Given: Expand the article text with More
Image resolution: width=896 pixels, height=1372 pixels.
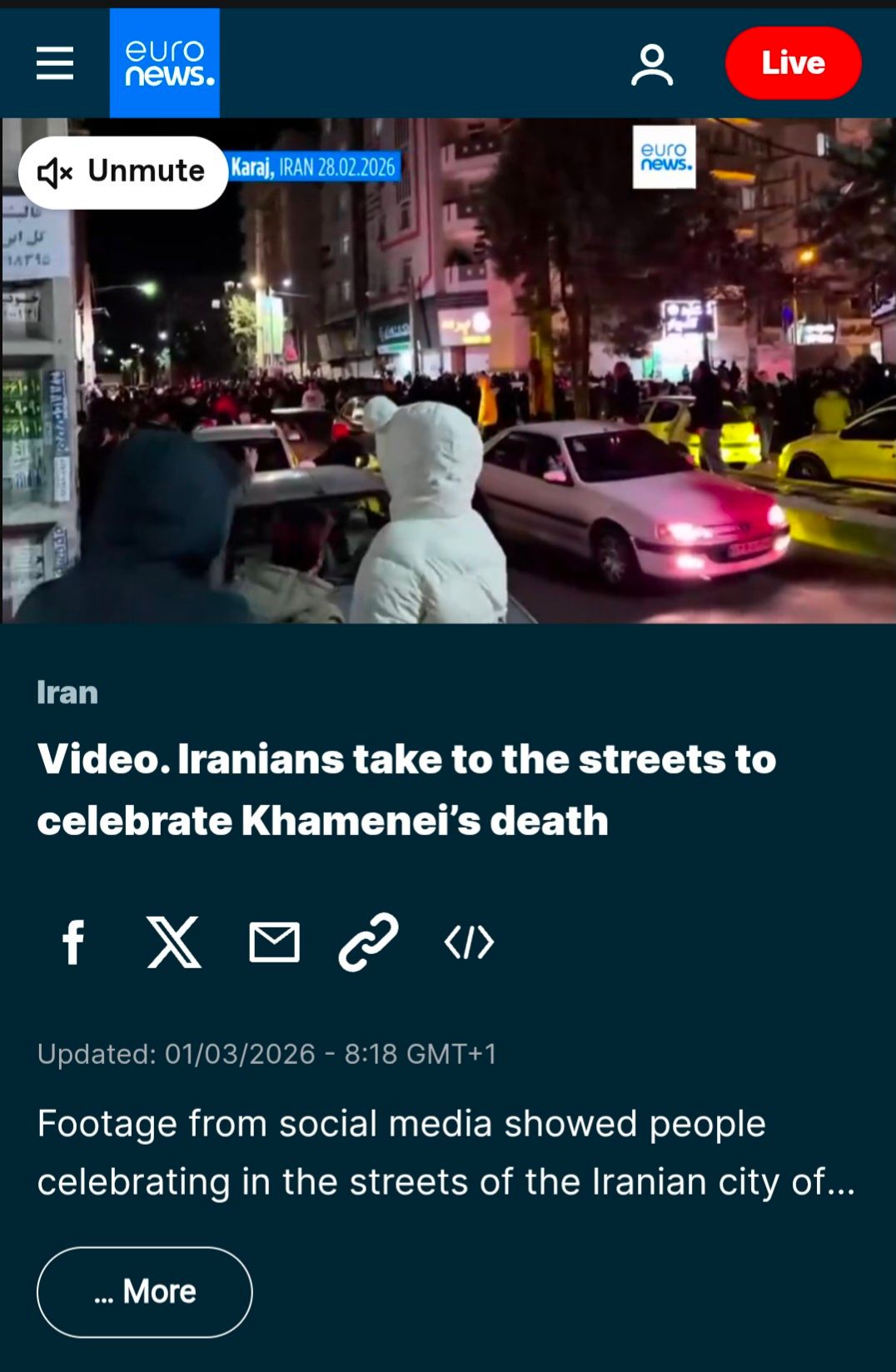Looking at the screenshot, I should coord(145,1292).
